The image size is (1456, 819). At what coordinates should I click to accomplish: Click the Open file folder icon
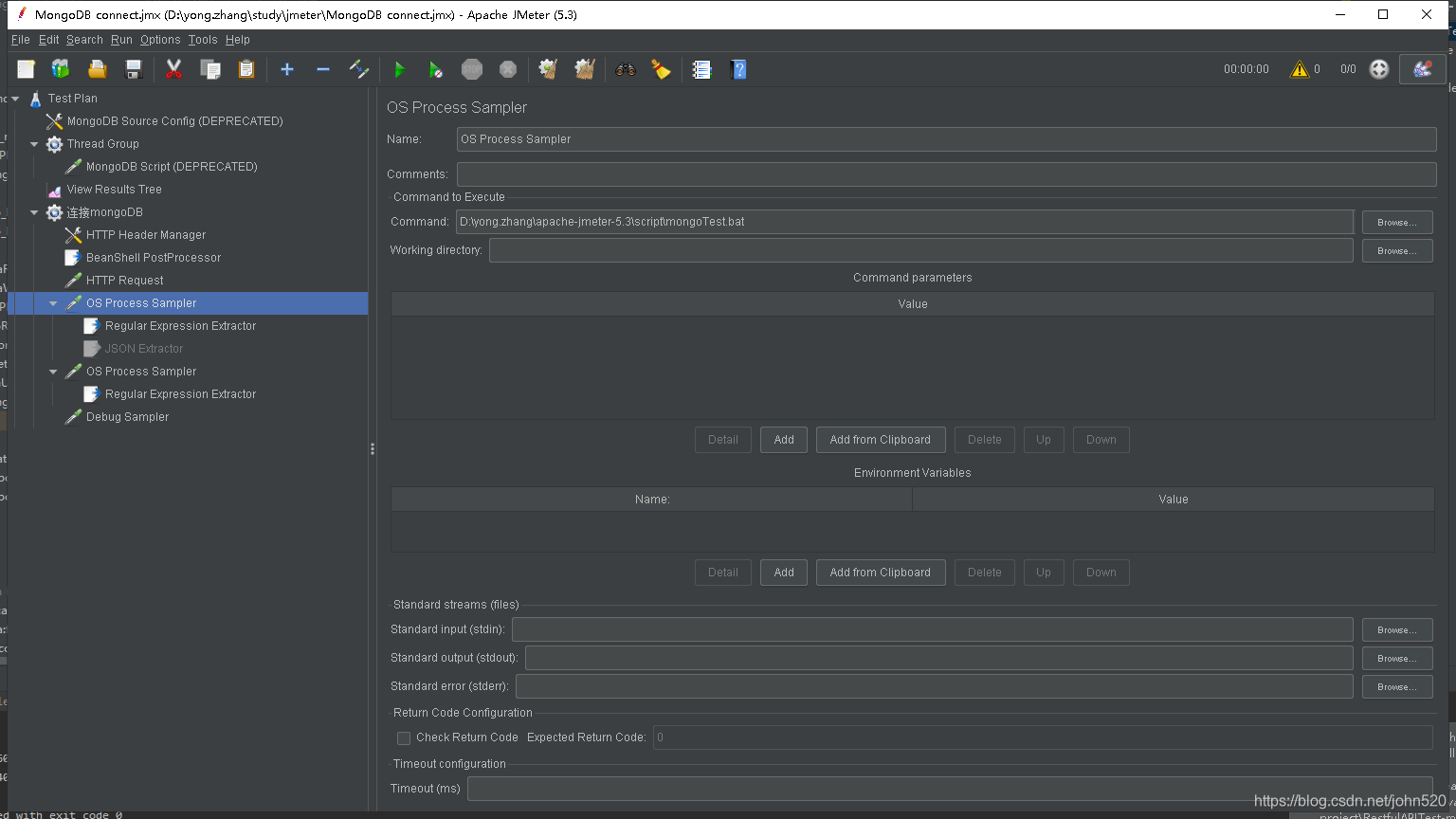97,69
